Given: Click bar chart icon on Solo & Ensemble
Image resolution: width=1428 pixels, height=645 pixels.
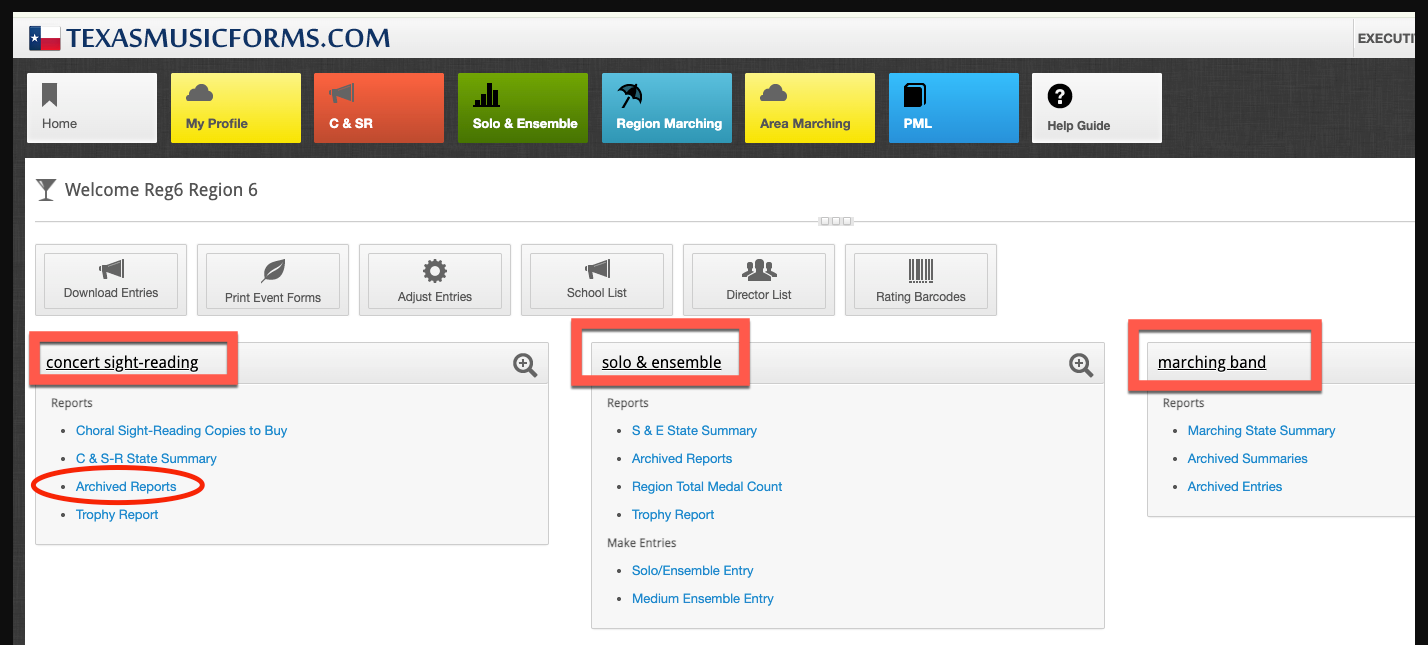Looking at the screenshot, I should 486,95.
